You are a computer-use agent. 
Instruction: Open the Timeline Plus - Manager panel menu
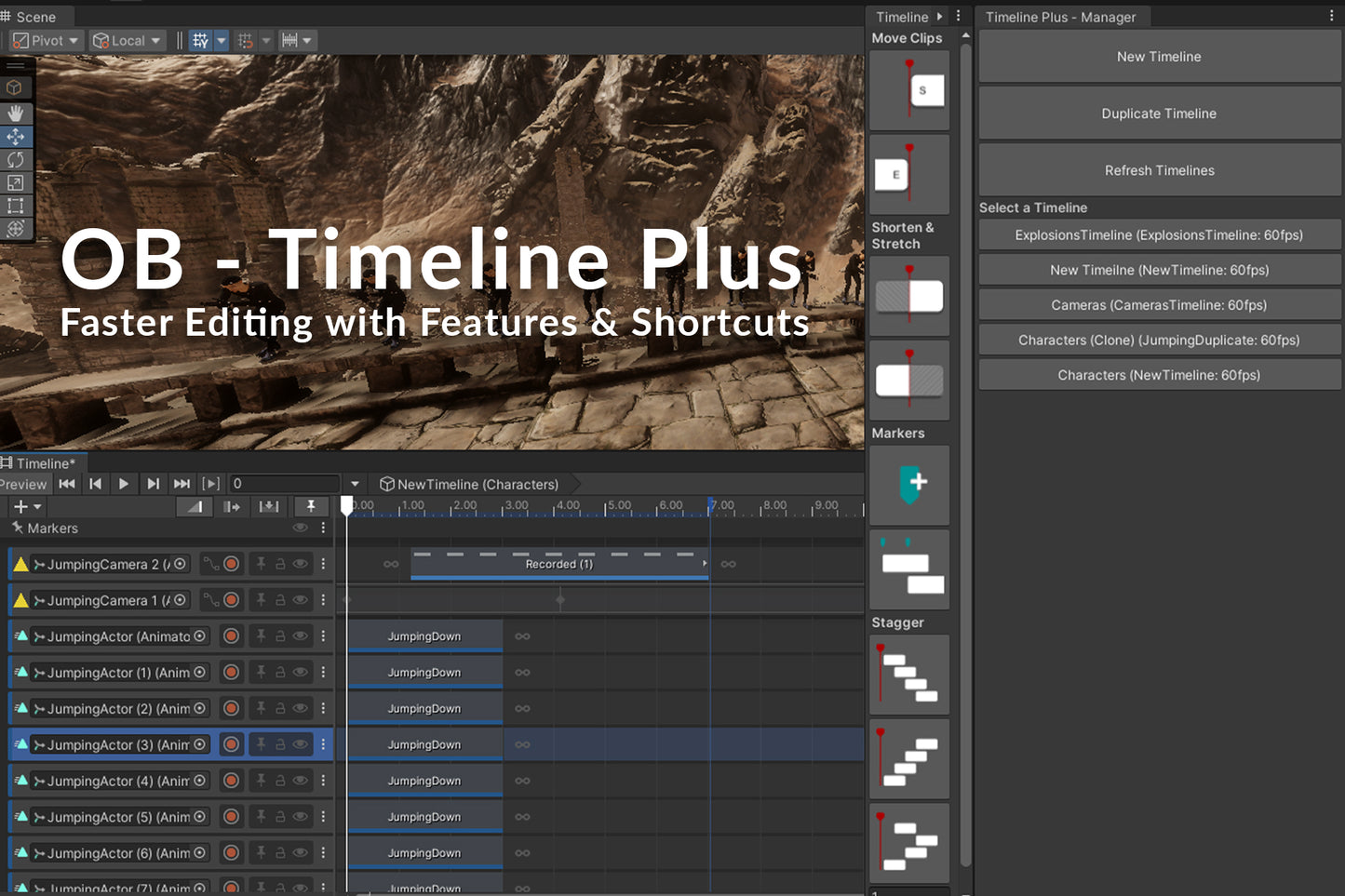[x=1333, y=16]
